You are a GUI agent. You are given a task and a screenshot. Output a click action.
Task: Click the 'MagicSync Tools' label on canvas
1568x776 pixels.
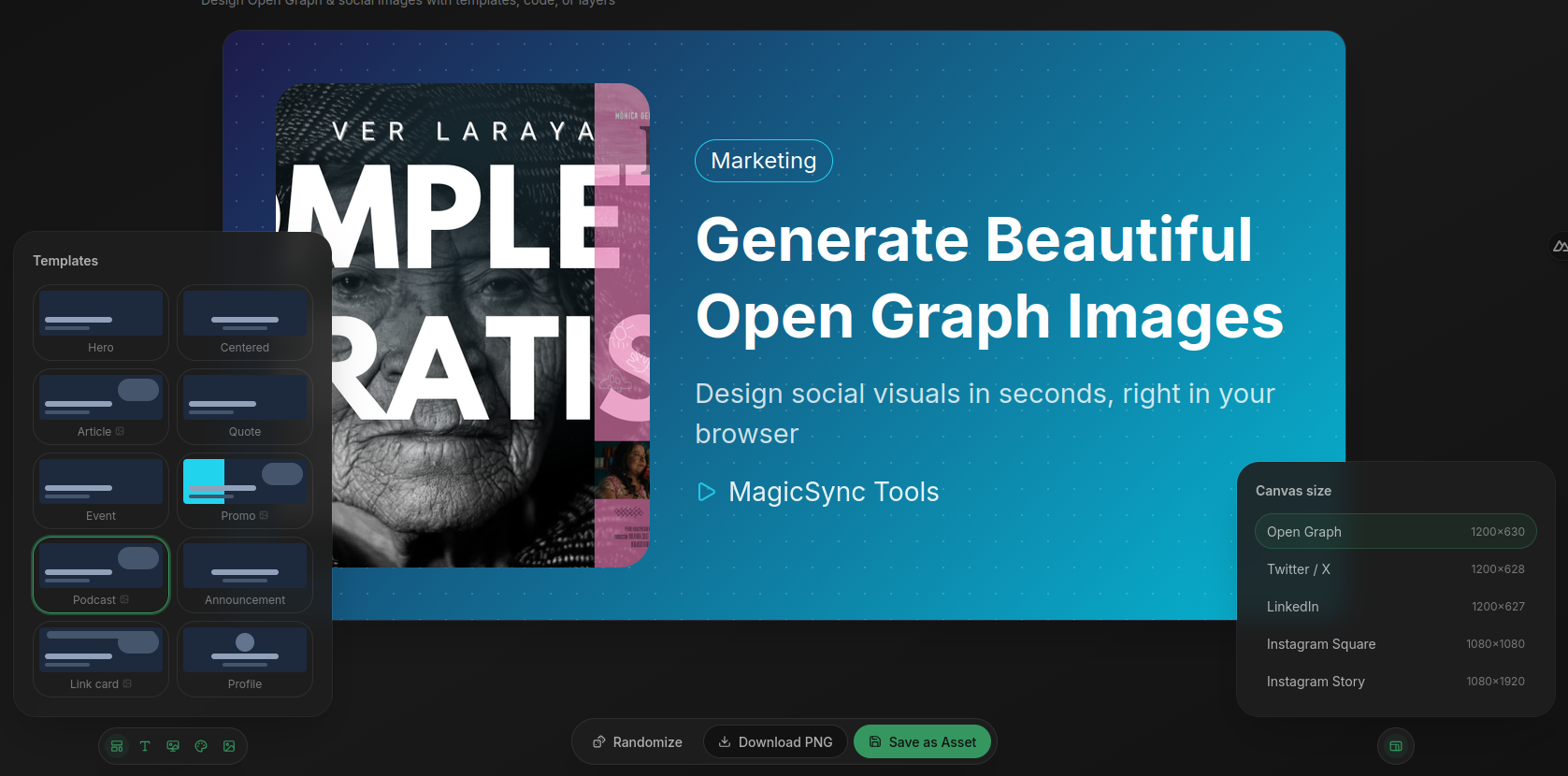tap(834, 492)
